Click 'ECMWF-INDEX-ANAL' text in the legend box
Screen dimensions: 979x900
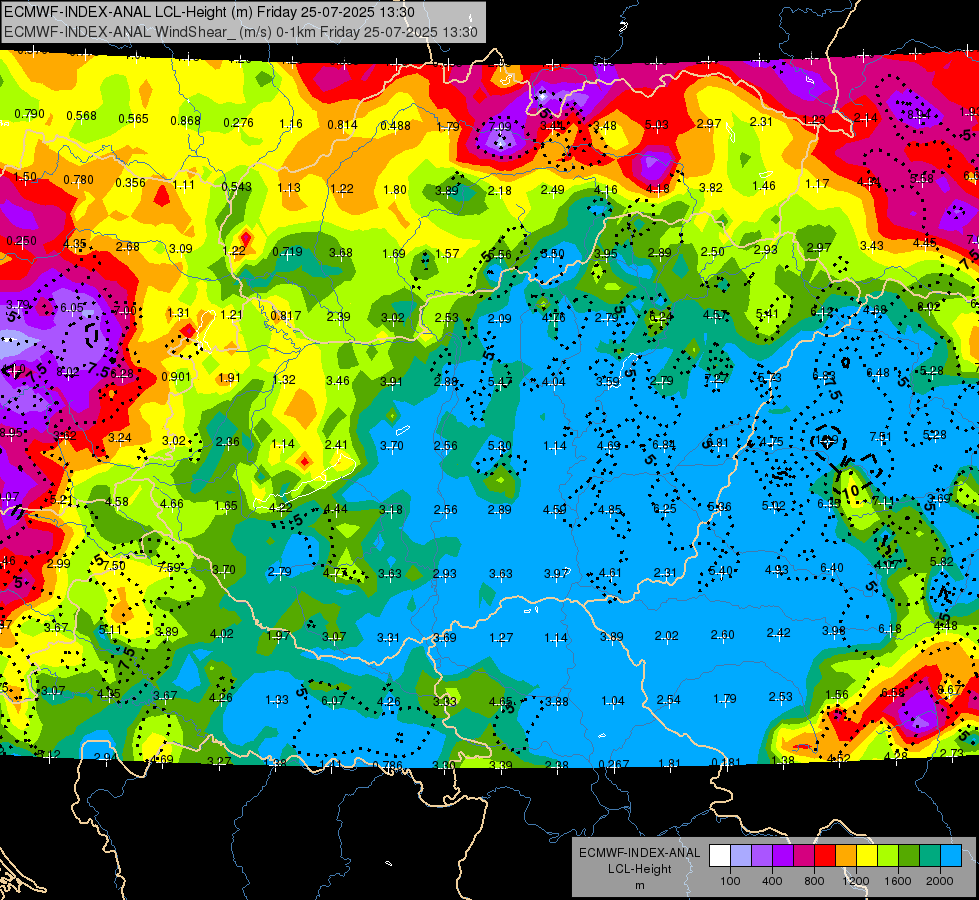click(639, 853)
